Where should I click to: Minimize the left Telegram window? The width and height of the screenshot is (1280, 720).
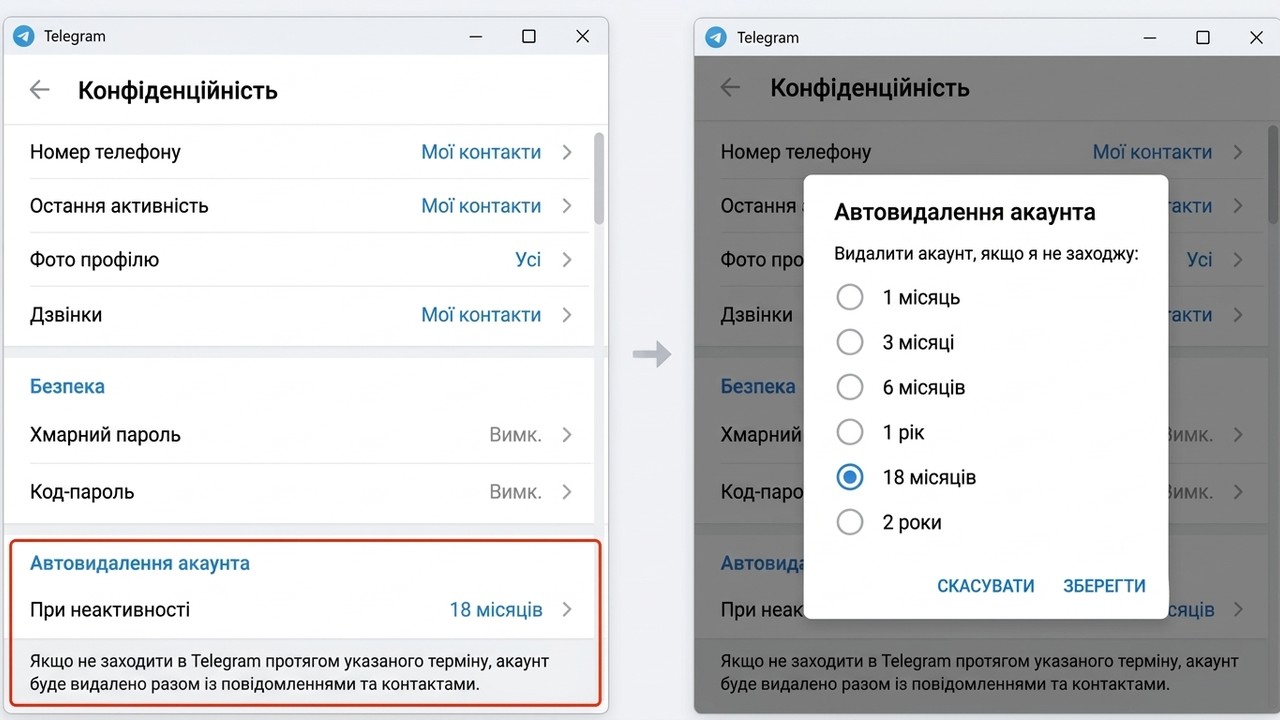coord(477,37)
